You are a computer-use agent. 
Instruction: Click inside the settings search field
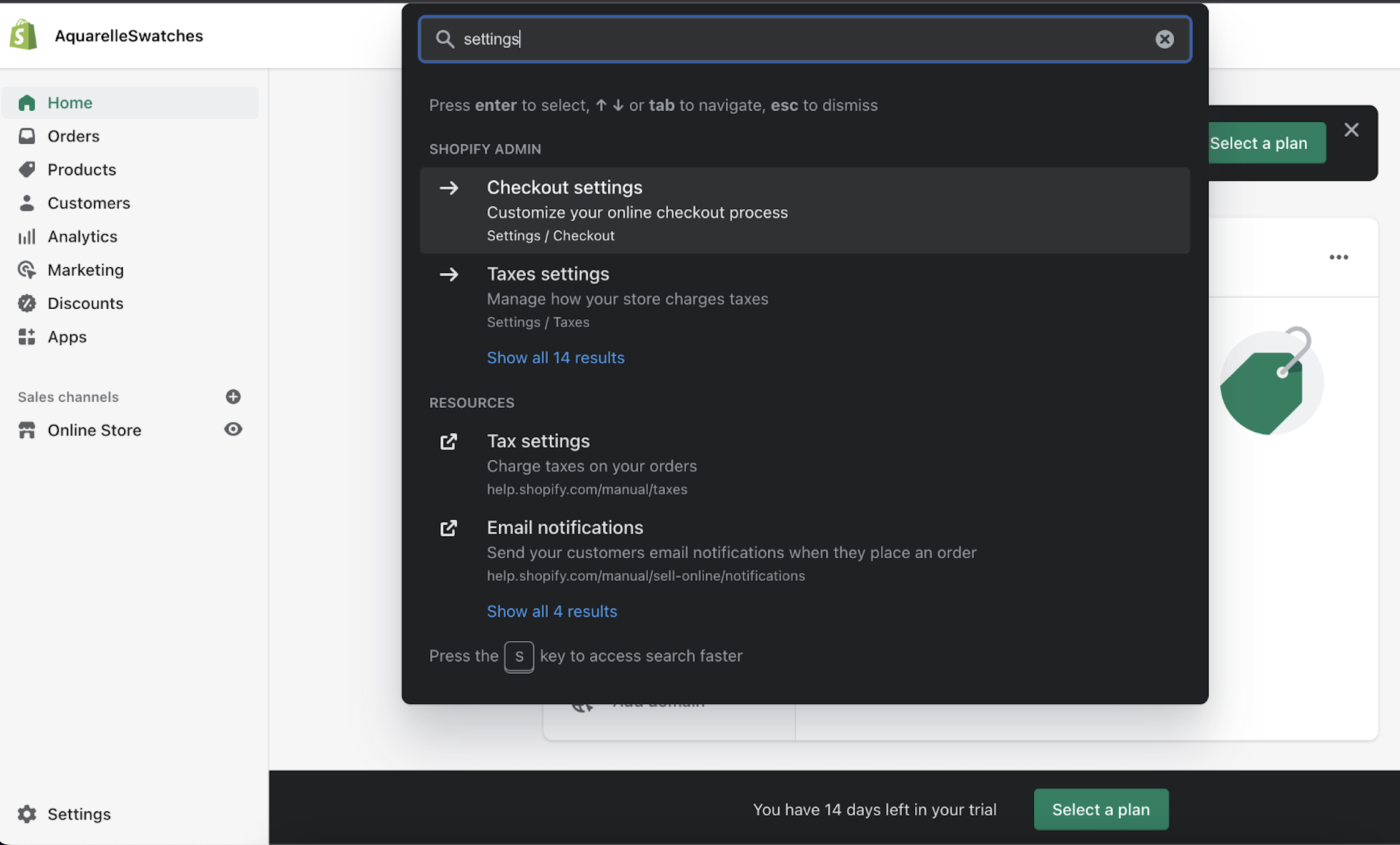pyautogui.click(x=795, y=39)
